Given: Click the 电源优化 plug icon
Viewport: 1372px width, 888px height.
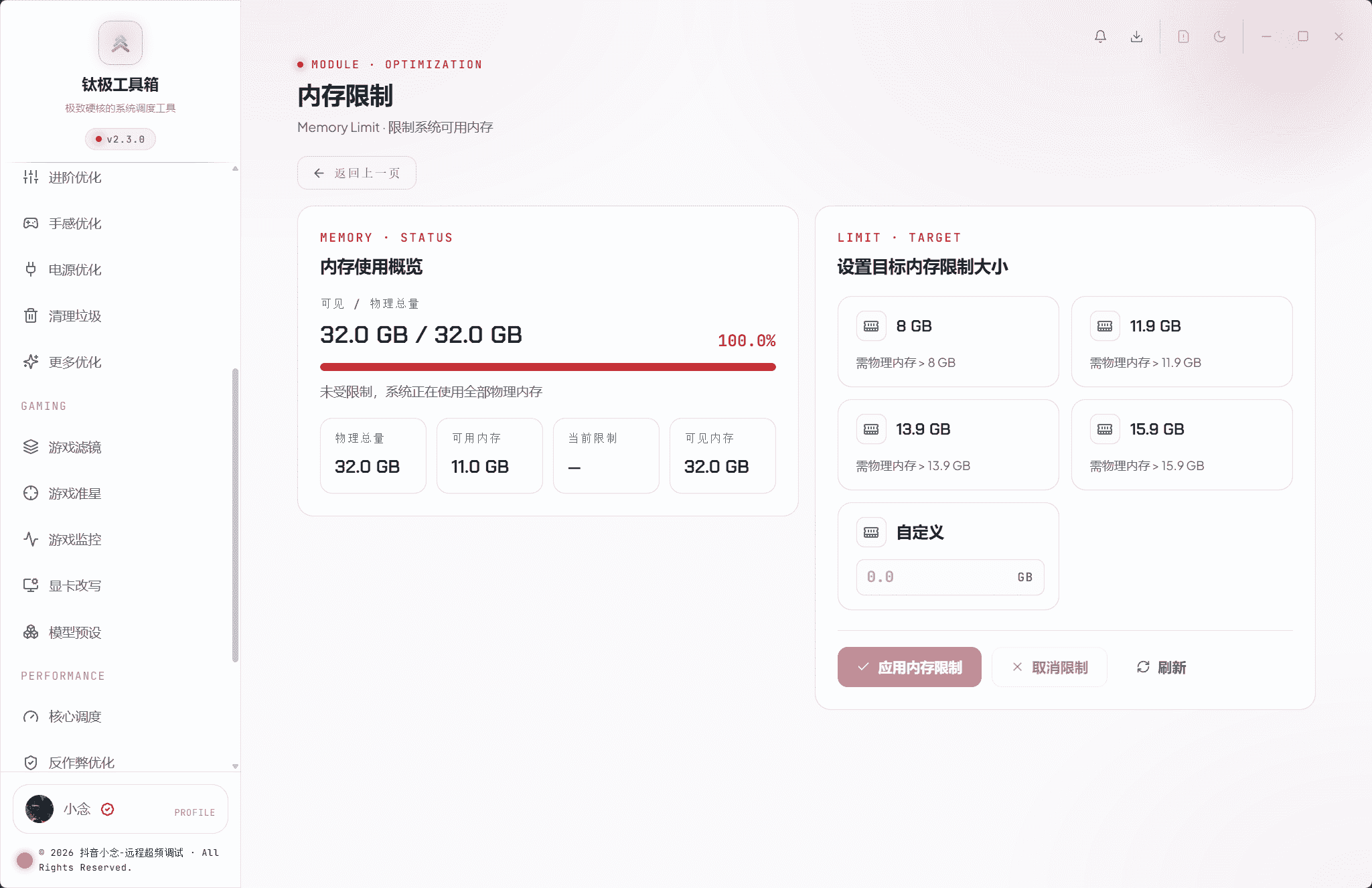Looking at the screenshot, I should [x=31, y=270].
